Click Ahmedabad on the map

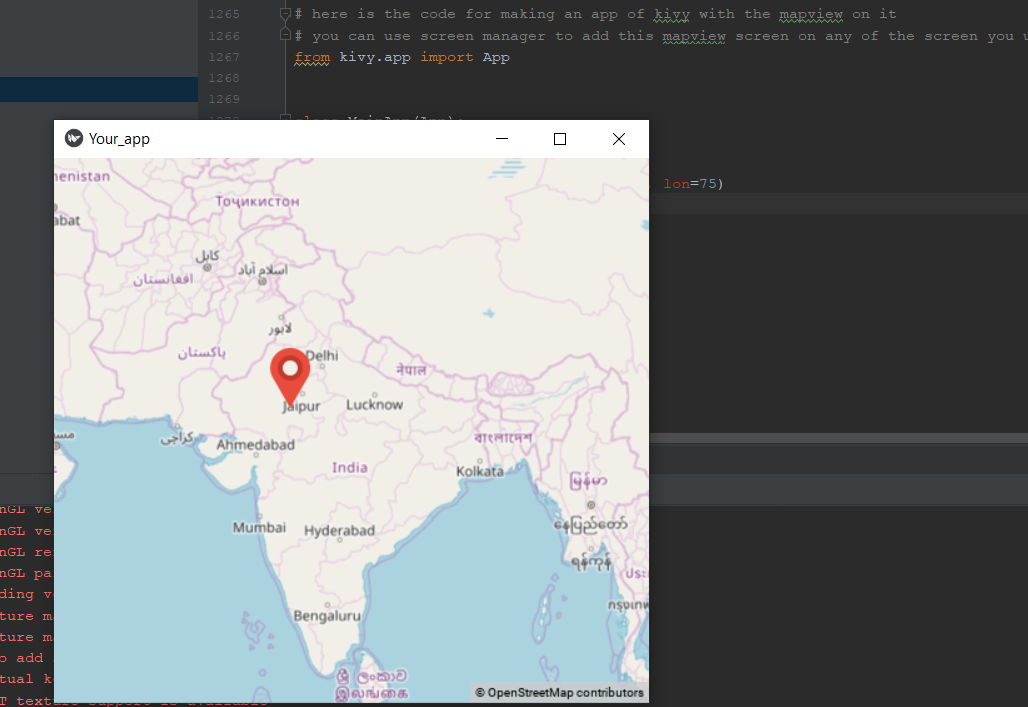255,444
